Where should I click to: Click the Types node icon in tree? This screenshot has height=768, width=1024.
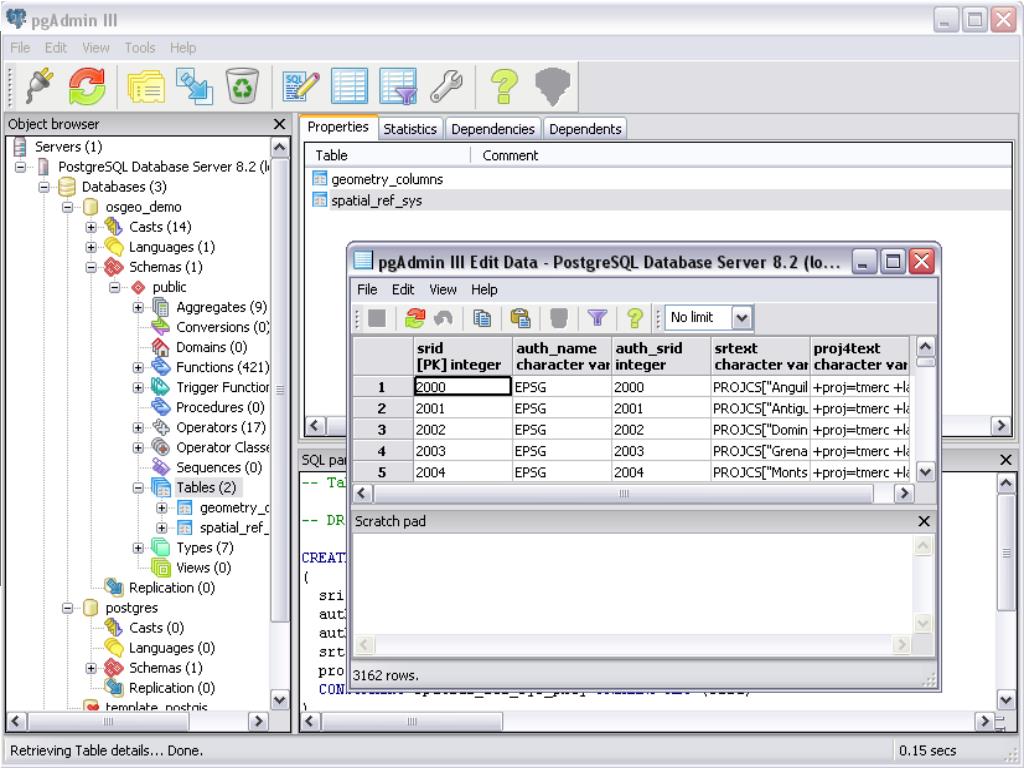point(161,547)
